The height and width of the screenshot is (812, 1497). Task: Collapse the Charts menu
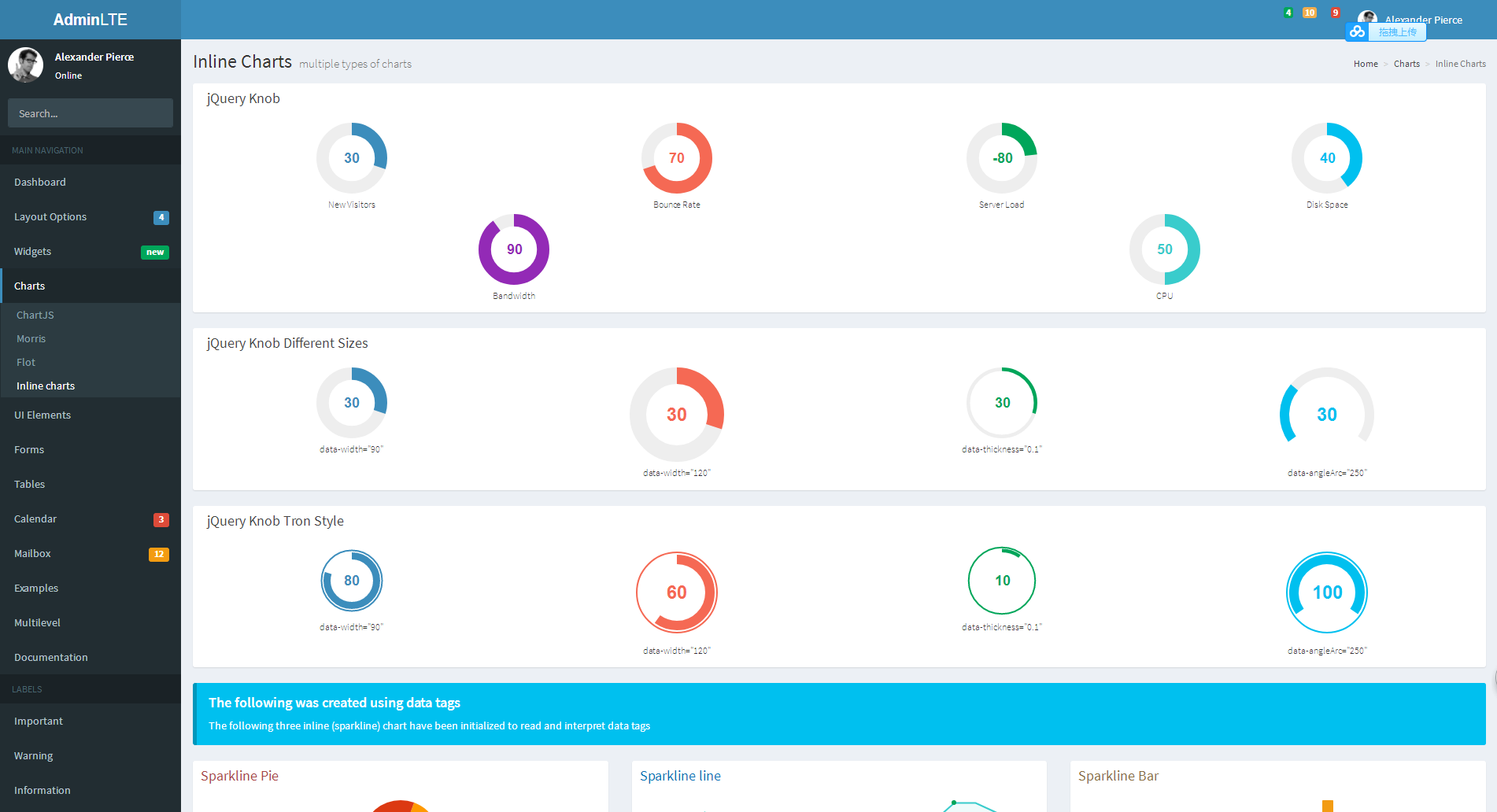[91, 286]
